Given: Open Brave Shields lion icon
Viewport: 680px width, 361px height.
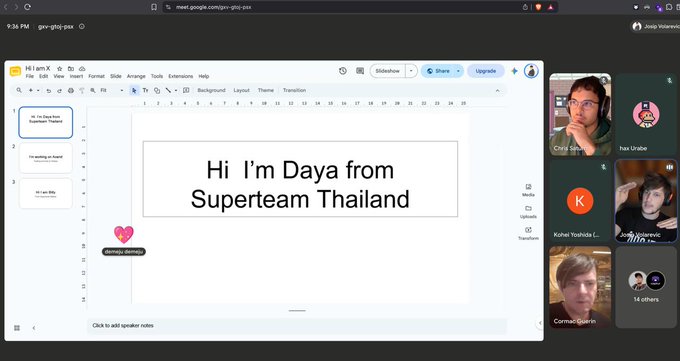Looking at the screenshot, I should click(x=538, y=7).
